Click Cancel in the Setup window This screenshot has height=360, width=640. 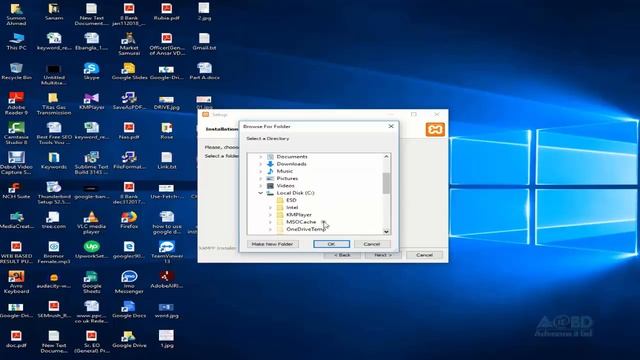pos(424,255)
